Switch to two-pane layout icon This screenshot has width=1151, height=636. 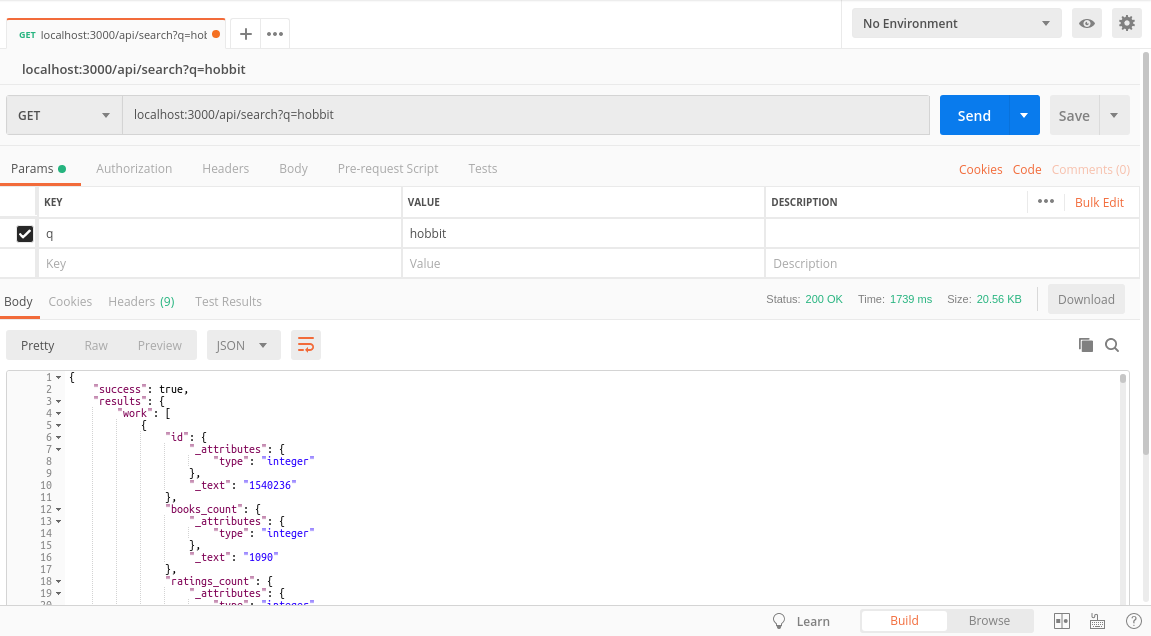point(1061,621)
